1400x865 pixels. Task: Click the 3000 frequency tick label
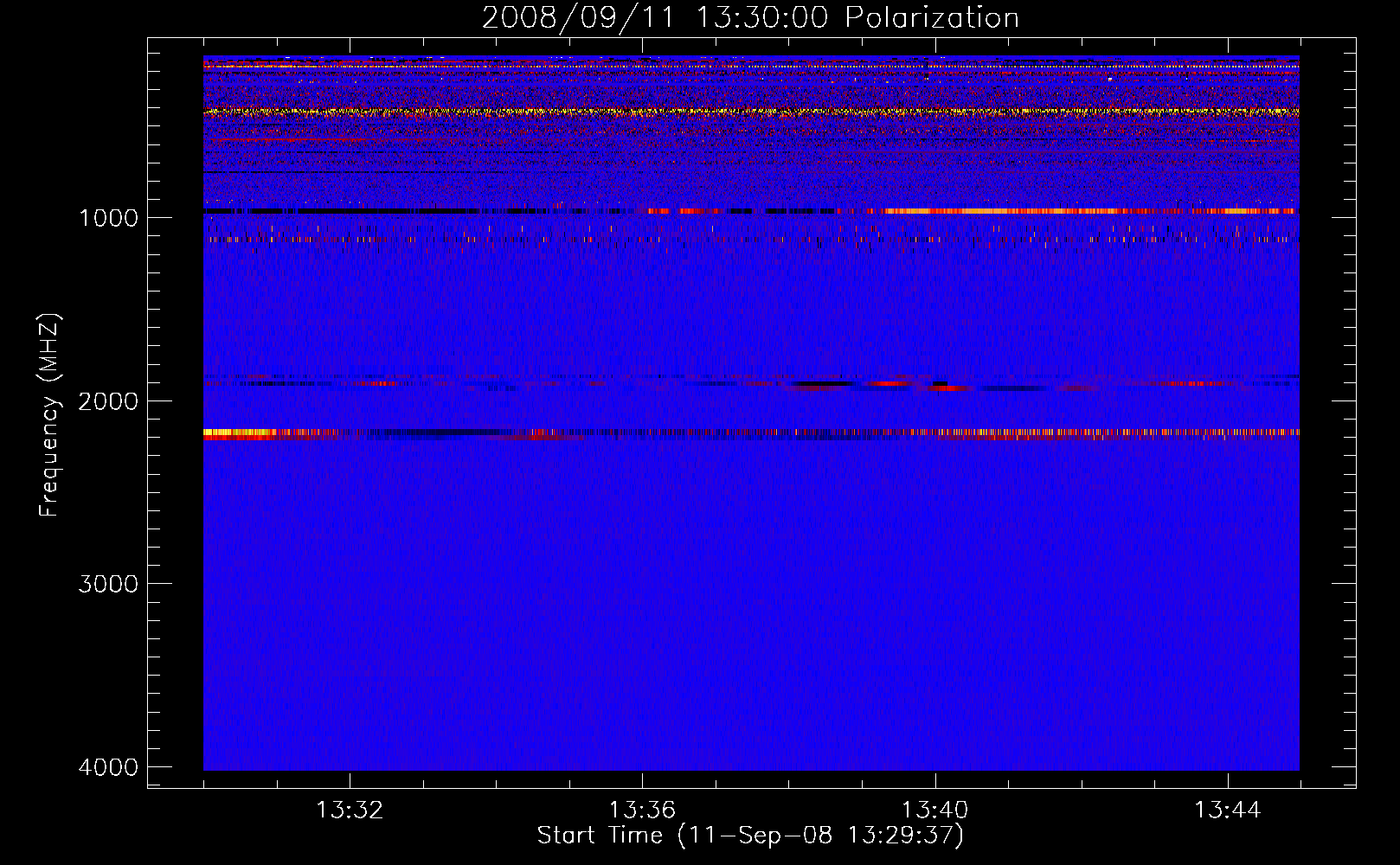coord(108,584)
